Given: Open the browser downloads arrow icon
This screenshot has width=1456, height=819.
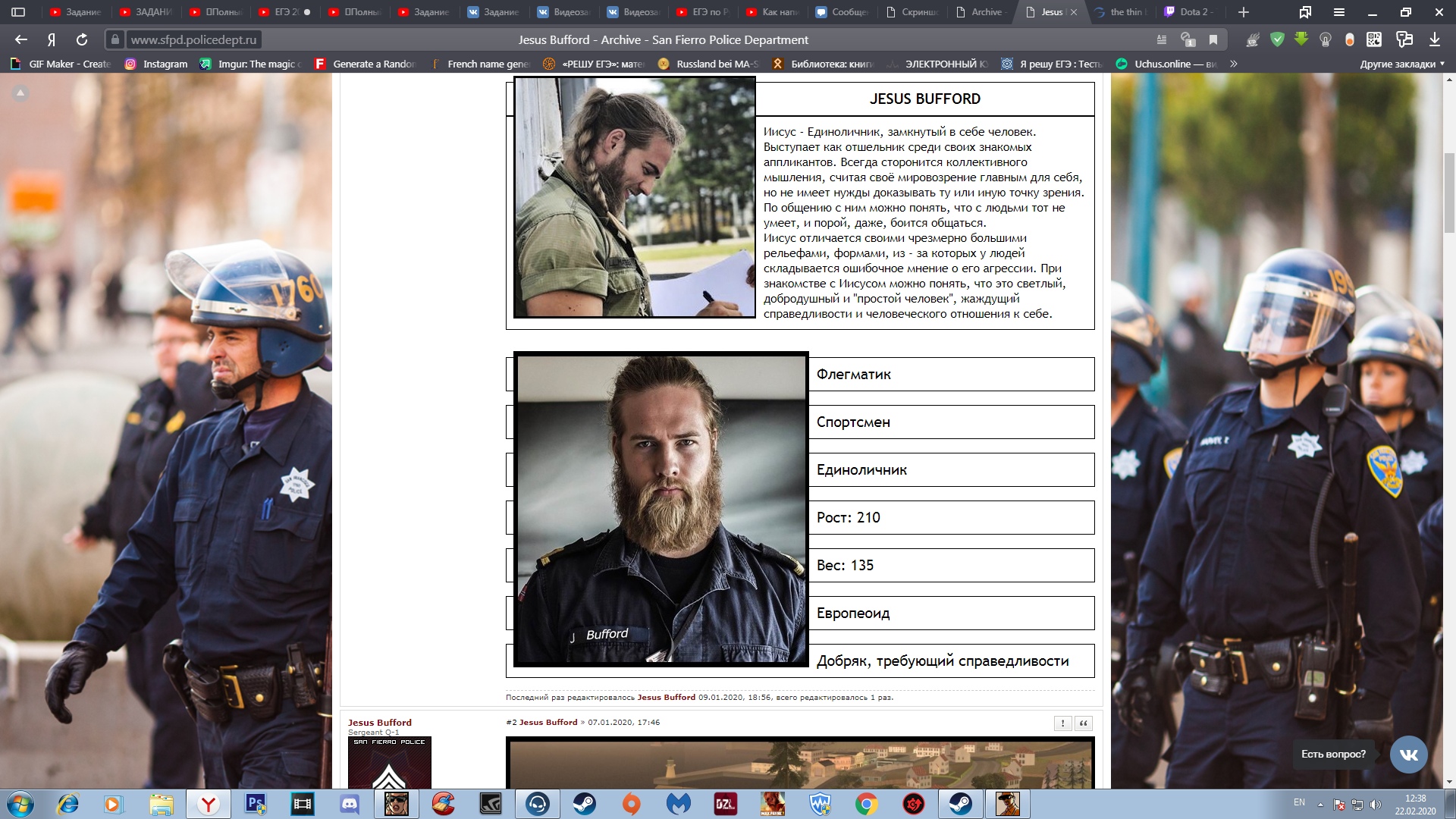Looking at the screenshot, I should 1435,39.
